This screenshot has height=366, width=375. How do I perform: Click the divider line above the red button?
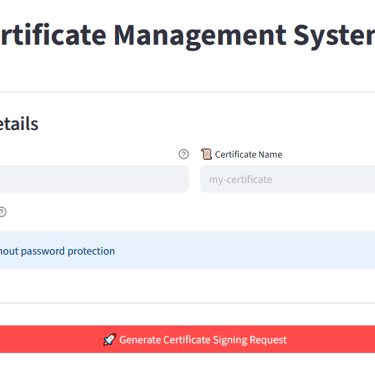coord(187,303)
